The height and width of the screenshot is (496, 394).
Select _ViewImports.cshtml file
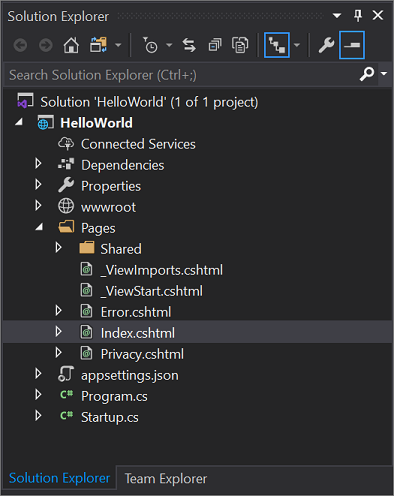pos(162,270)
